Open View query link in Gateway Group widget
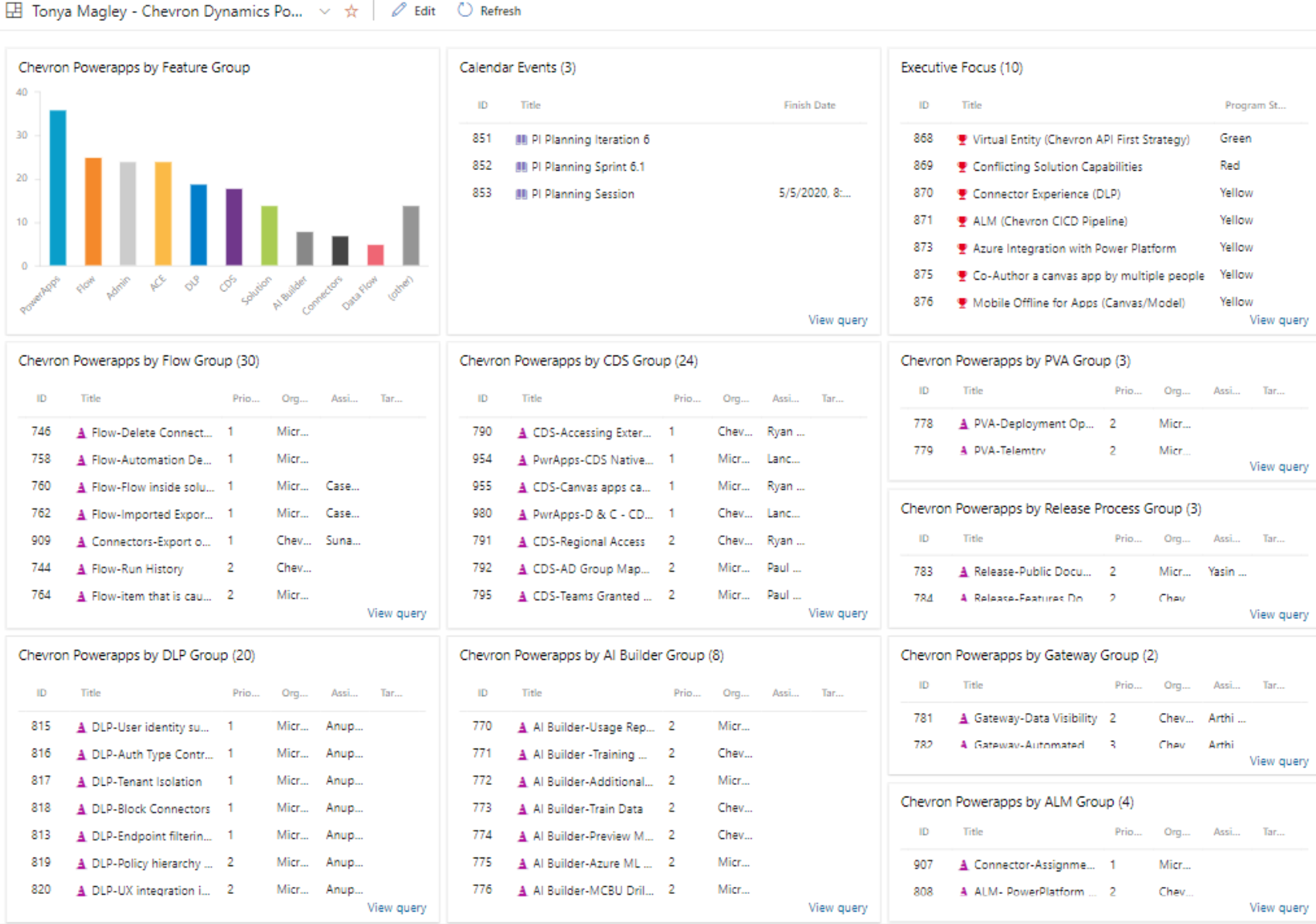1316x924 pixels. pos(1279,761)
